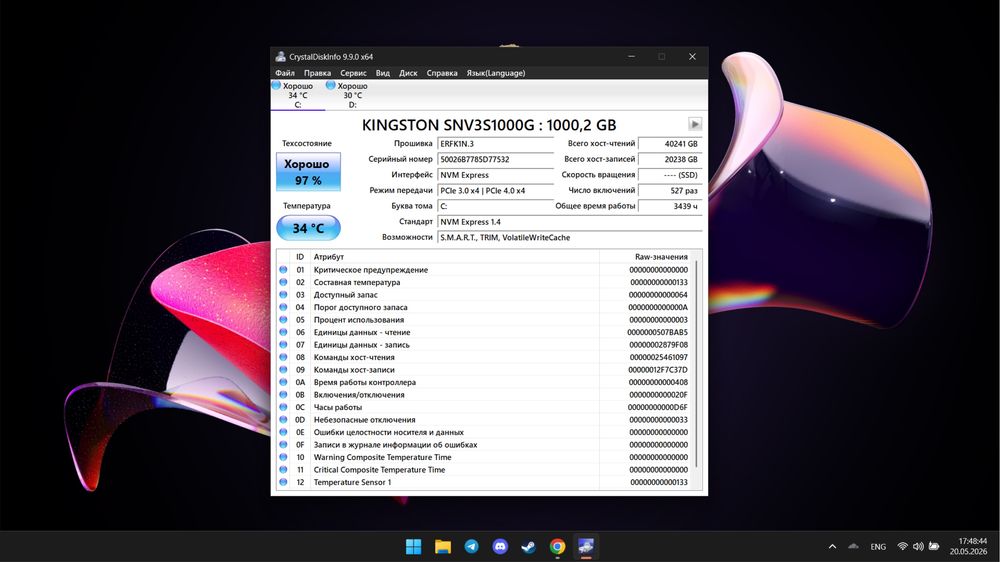Click the CrystalDiskInfo taskbar icon

(x=586, y=547)
